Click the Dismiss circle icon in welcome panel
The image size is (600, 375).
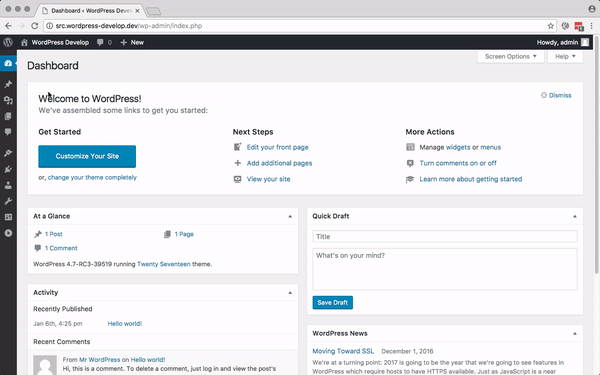pos(543,95)
